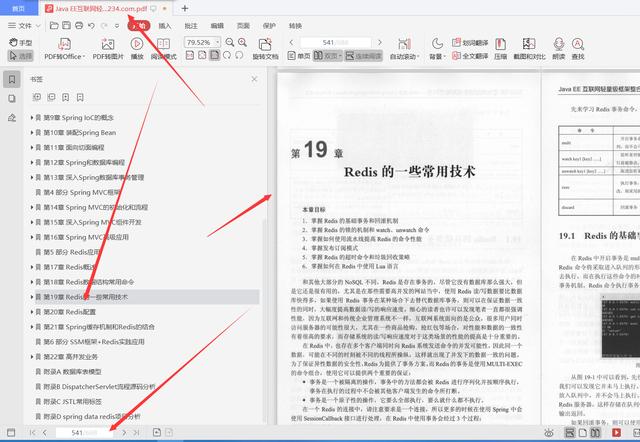Toggle the navigation pane icon in status bar
The image size is (640, 442).
(x=11, y=433)
